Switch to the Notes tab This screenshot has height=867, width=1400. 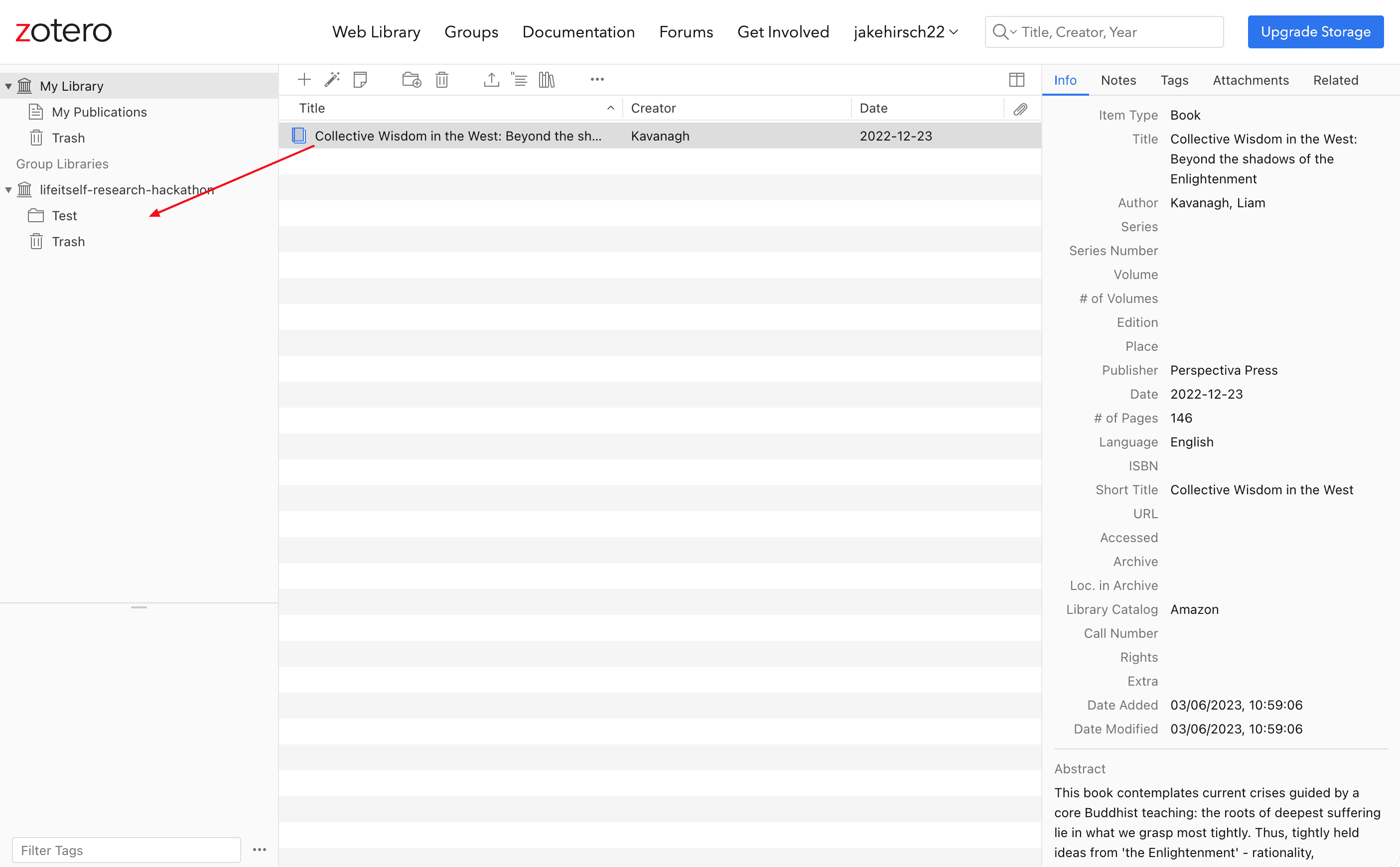coord(1118,80)
